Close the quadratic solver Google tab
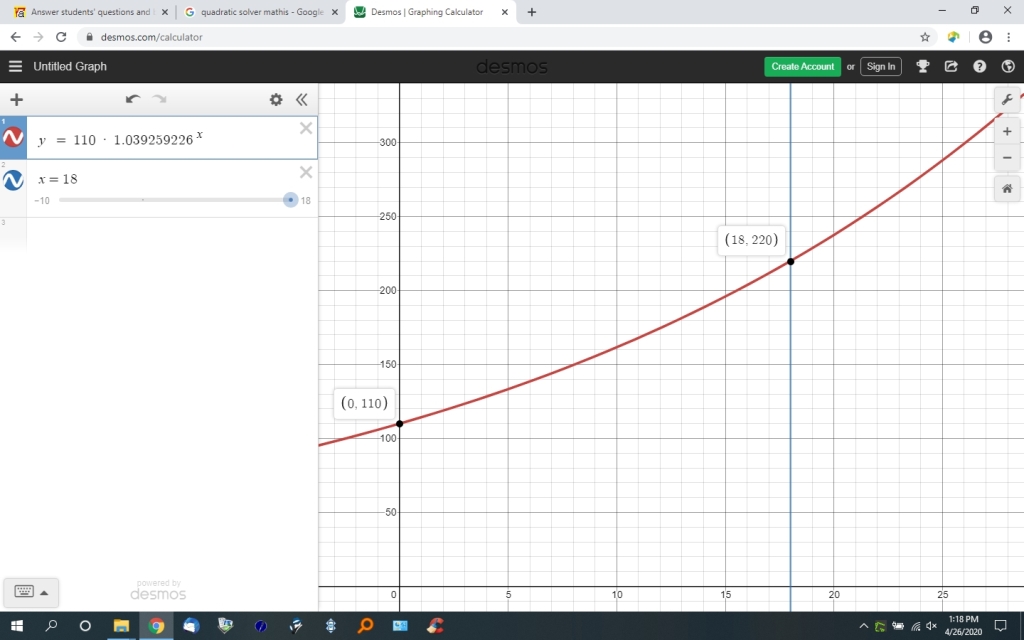 tap(334, 12)
